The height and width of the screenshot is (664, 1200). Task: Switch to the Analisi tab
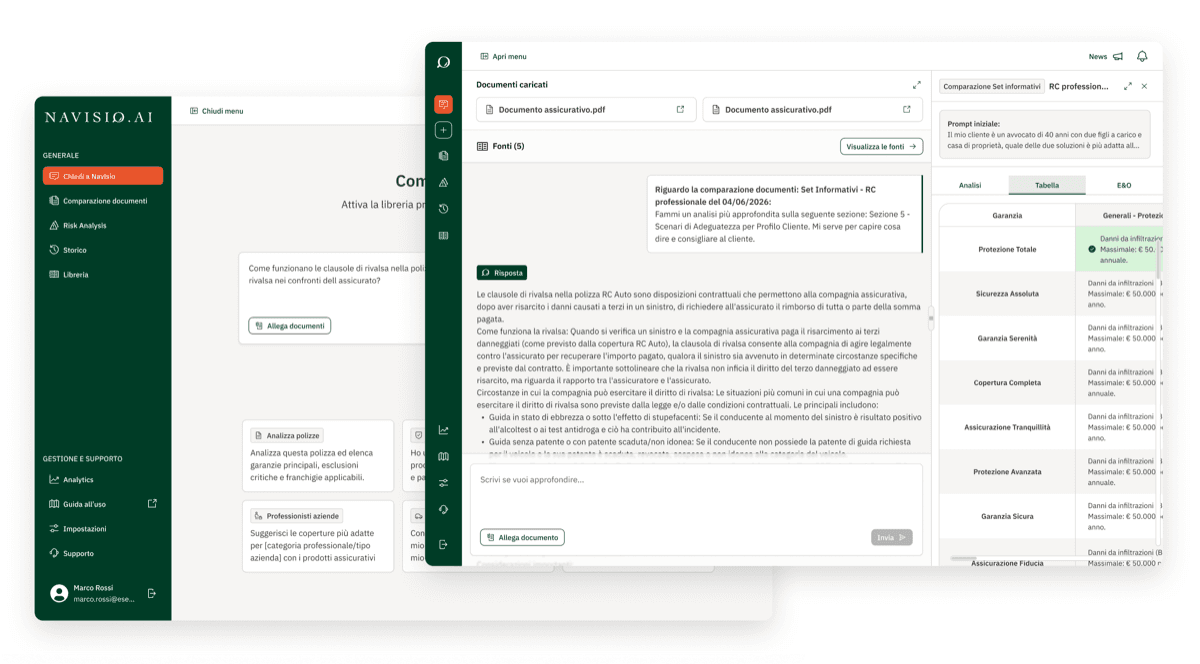970,185
